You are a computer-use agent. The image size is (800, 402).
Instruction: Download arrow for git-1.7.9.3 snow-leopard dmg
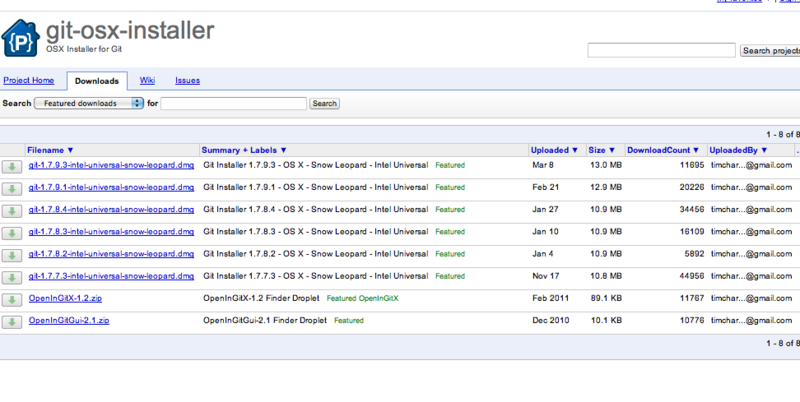point(12,167)
